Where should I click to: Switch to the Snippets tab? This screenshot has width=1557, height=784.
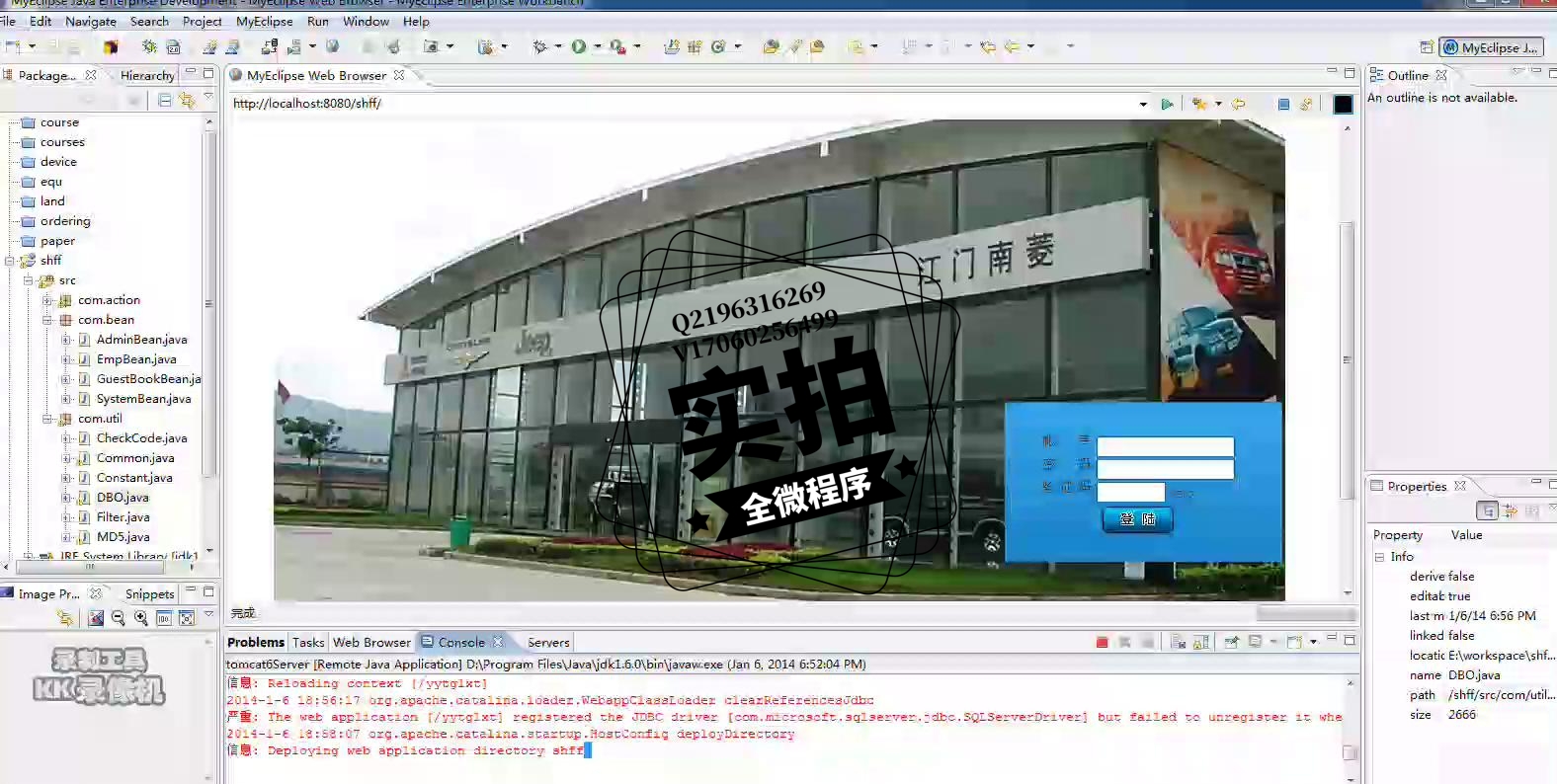pyautogui.click(x=149, y=593)
